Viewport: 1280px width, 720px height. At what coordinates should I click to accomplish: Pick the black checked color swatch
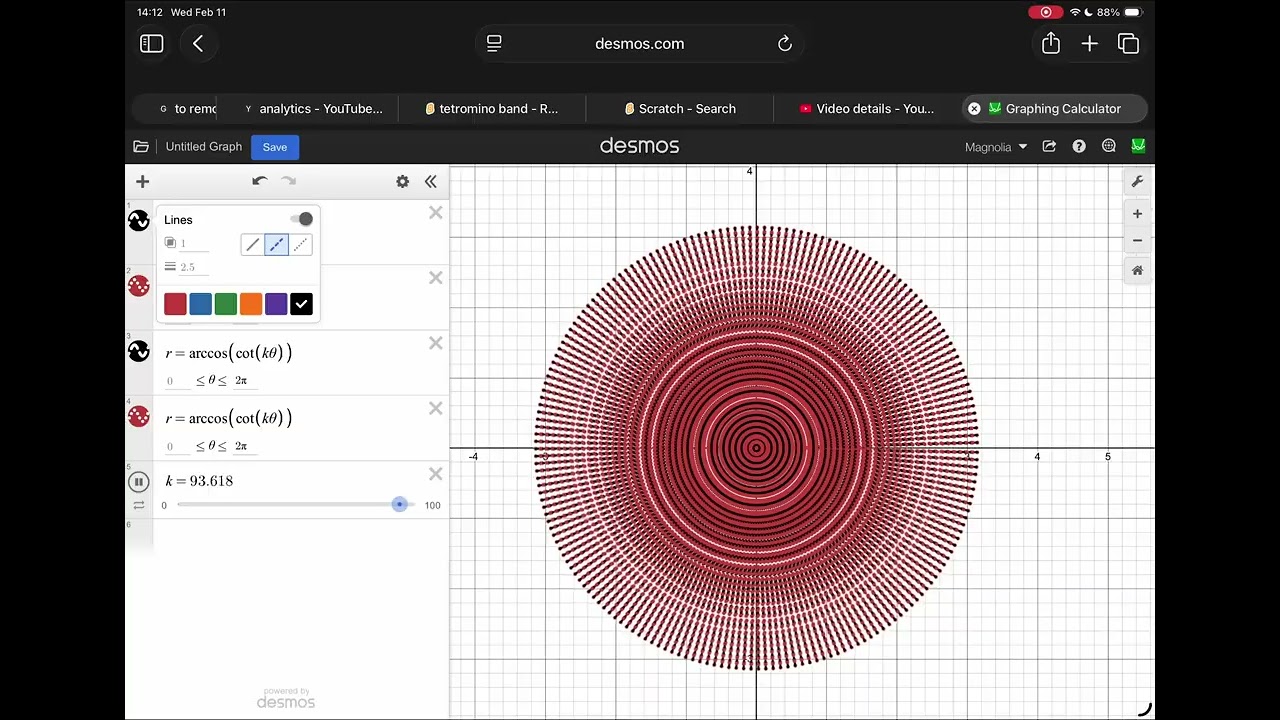click(x=301, y=304)
